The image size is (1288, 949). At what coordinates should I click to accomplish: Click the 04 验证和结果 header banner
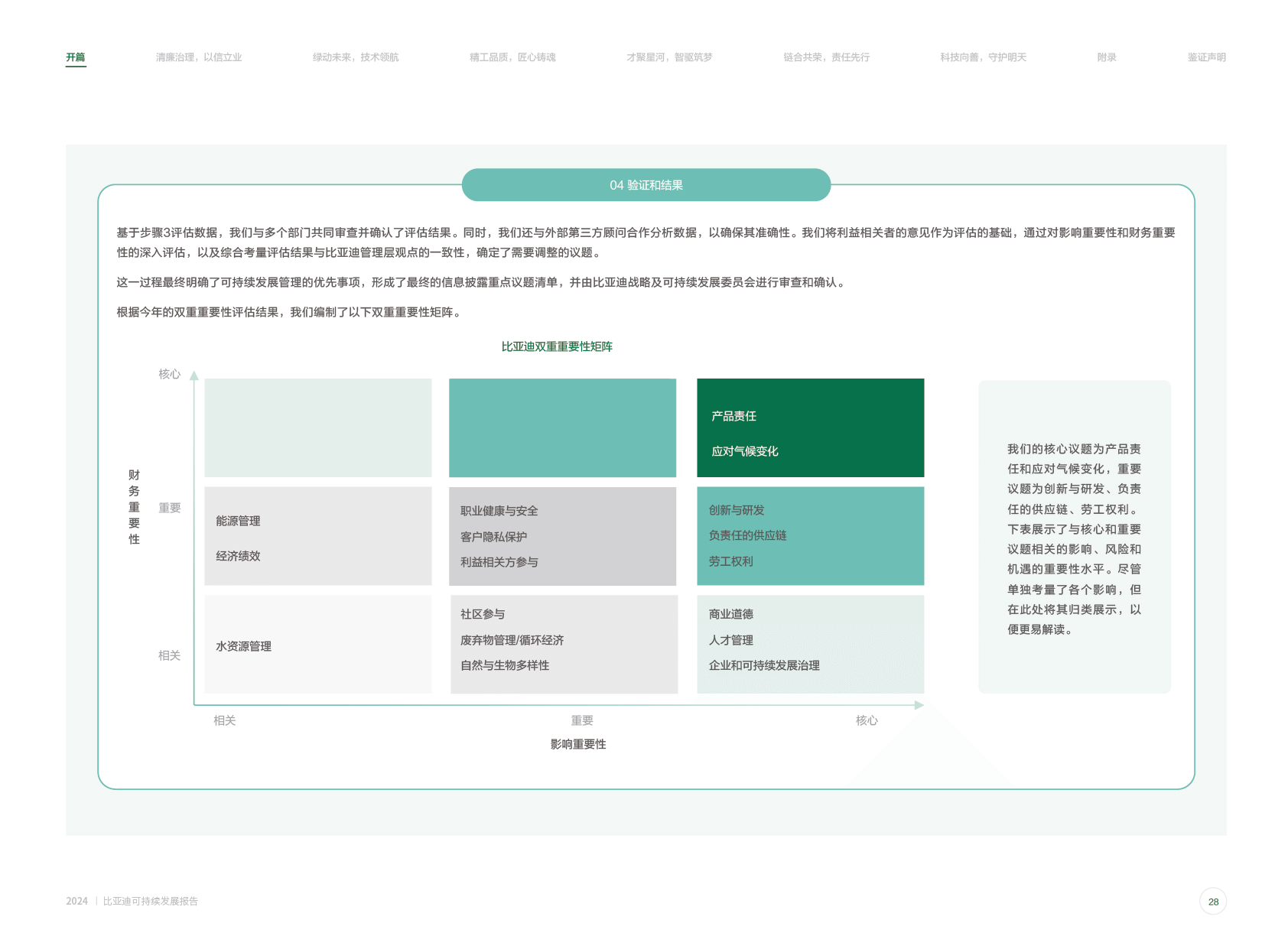point(646,185)
